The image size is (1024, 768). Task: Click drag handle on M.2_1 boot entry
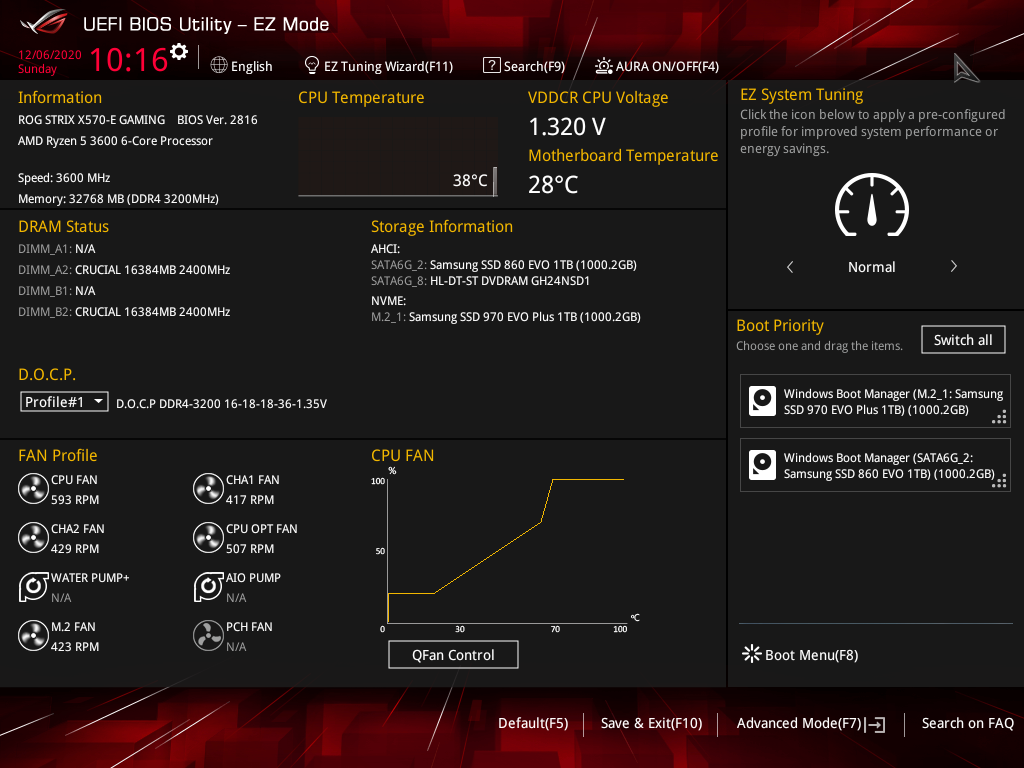[x=999, y=417]
